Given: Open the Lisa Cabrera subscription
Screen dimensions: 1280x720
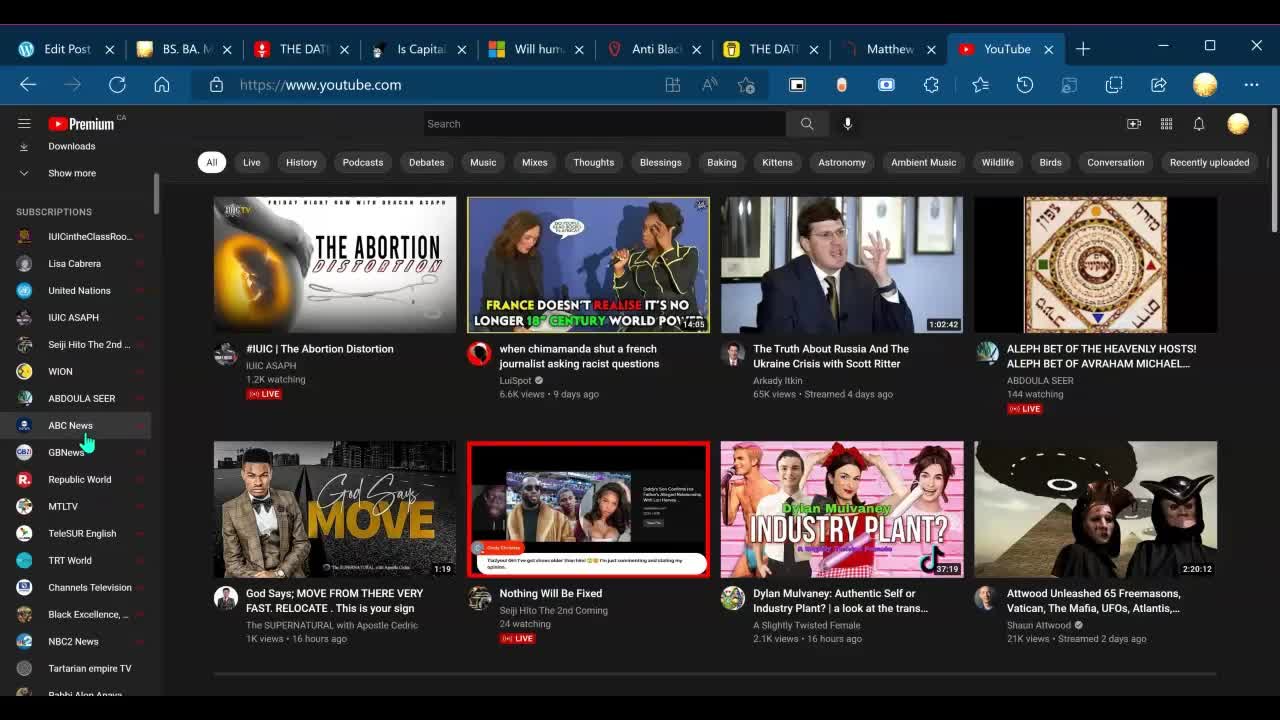Looking at the screenshot, I should pos(76,263).
